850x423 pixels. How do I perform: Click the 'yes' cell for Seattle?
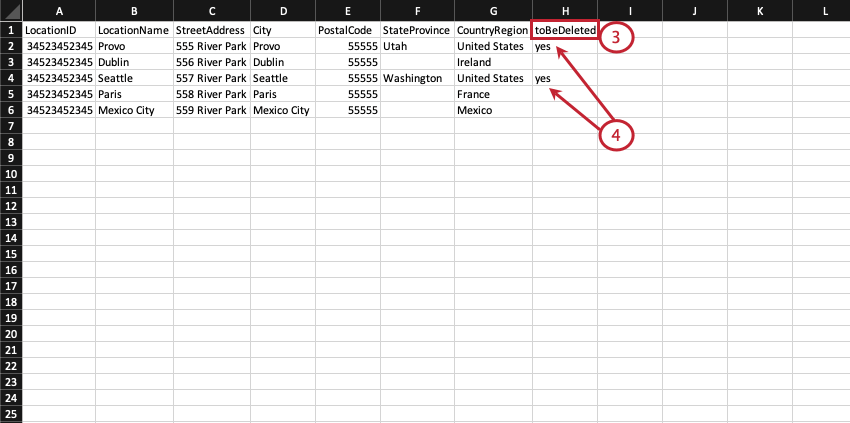(x=565, y=78)
